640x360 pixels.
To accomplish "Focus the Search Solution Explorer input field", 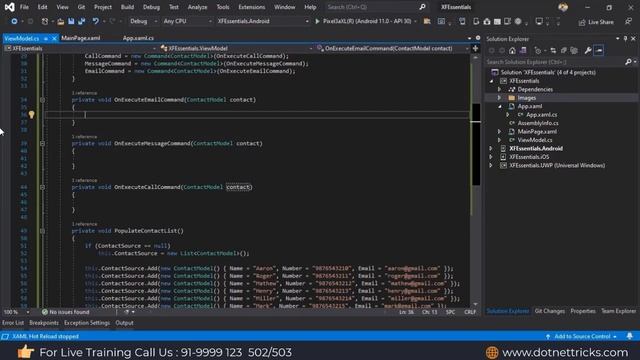I will coord(555,62).
